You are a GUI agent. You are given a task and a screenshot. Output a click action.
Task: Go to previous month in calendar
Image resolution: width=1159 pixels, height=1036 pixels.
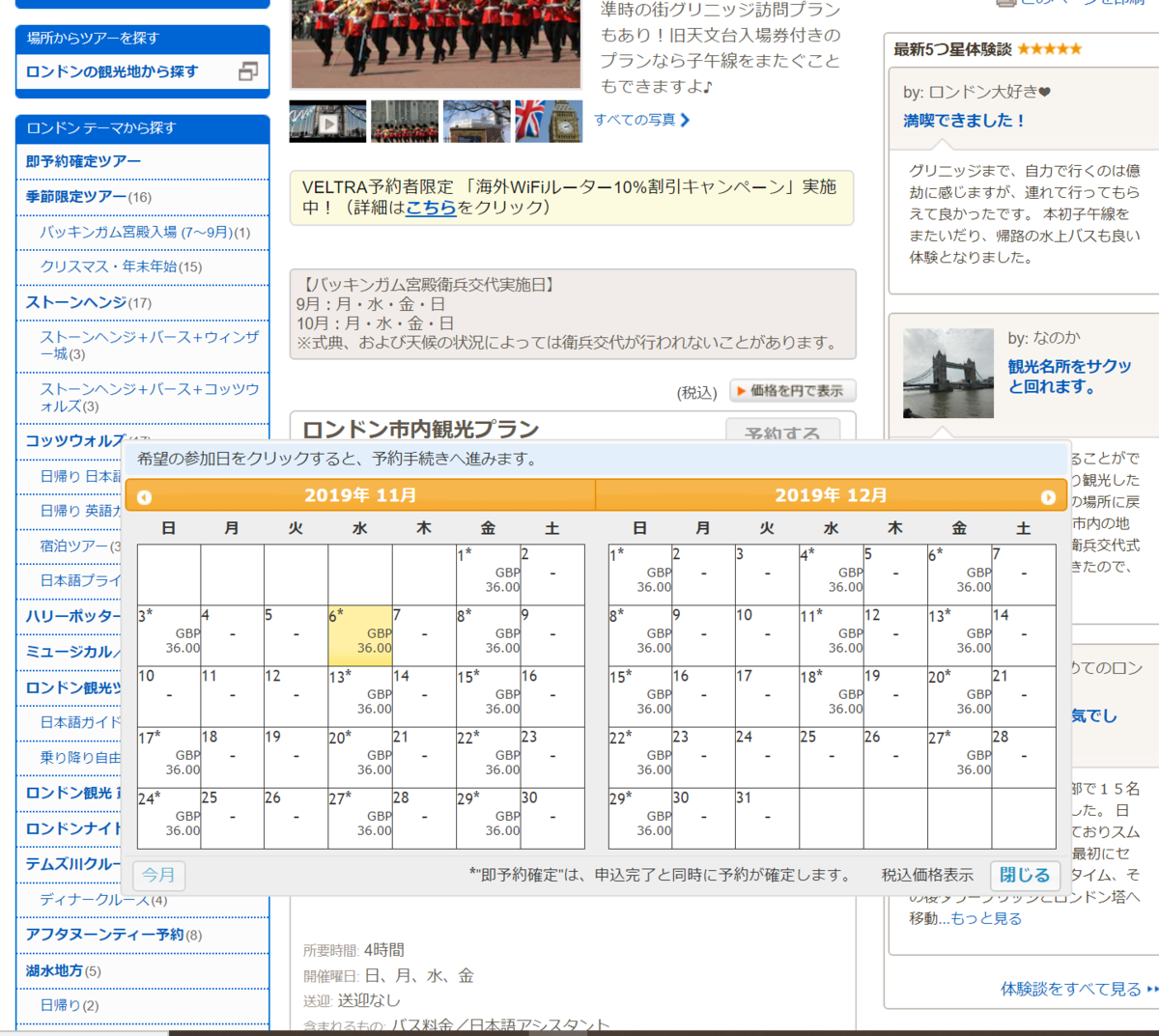tap(144, 497)
